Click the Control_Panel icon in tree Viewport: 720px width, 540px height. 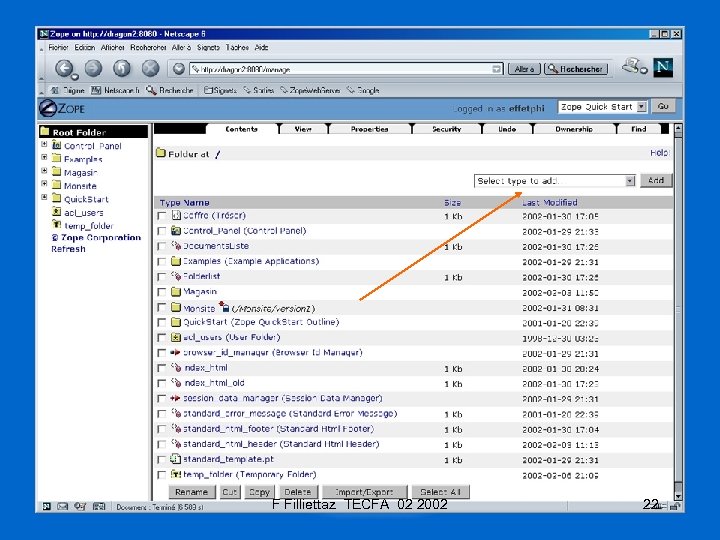pos(56,145)
